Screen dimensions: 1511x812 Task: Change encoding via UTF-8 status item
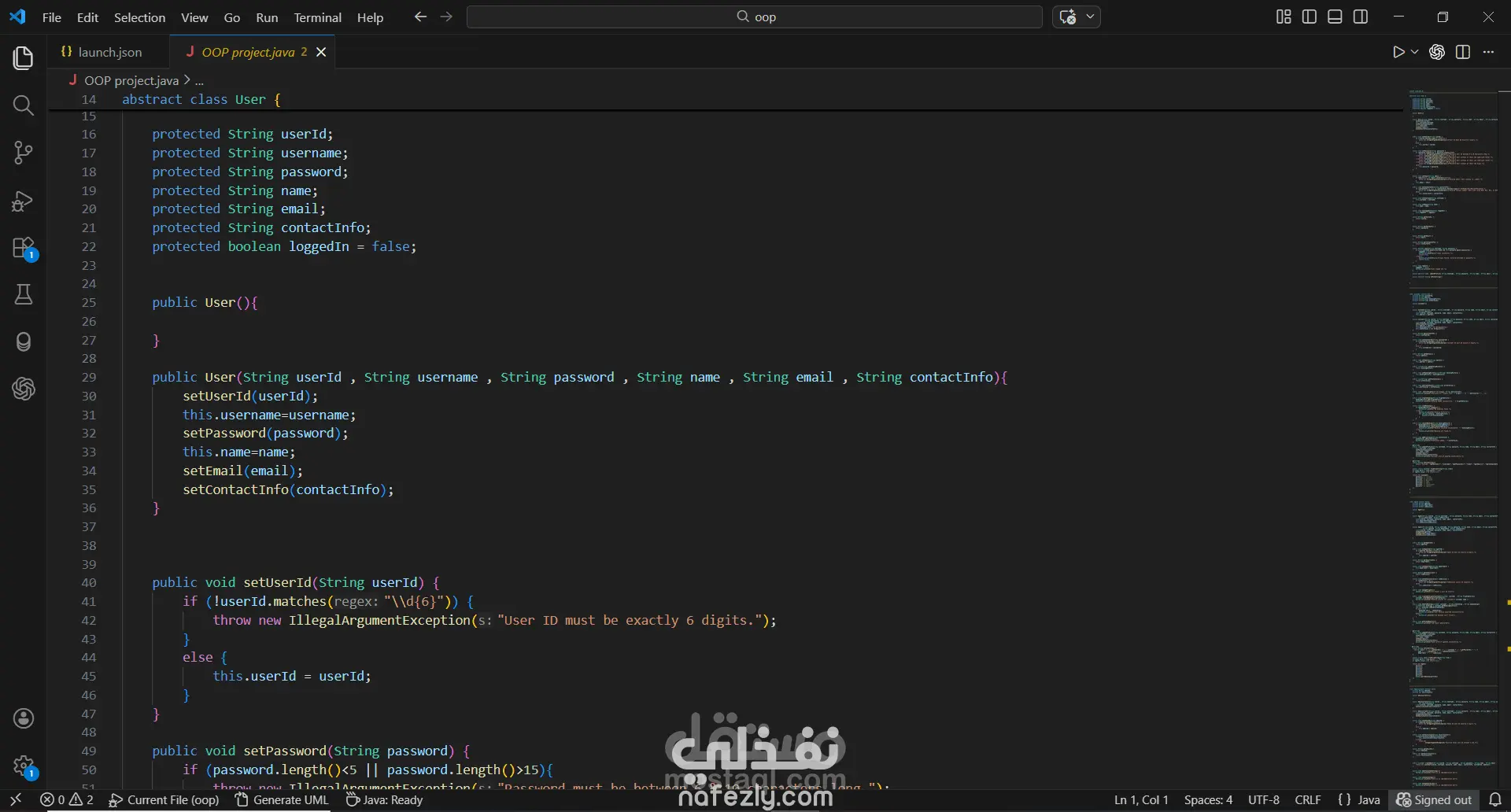click(x=1264, y=800)
